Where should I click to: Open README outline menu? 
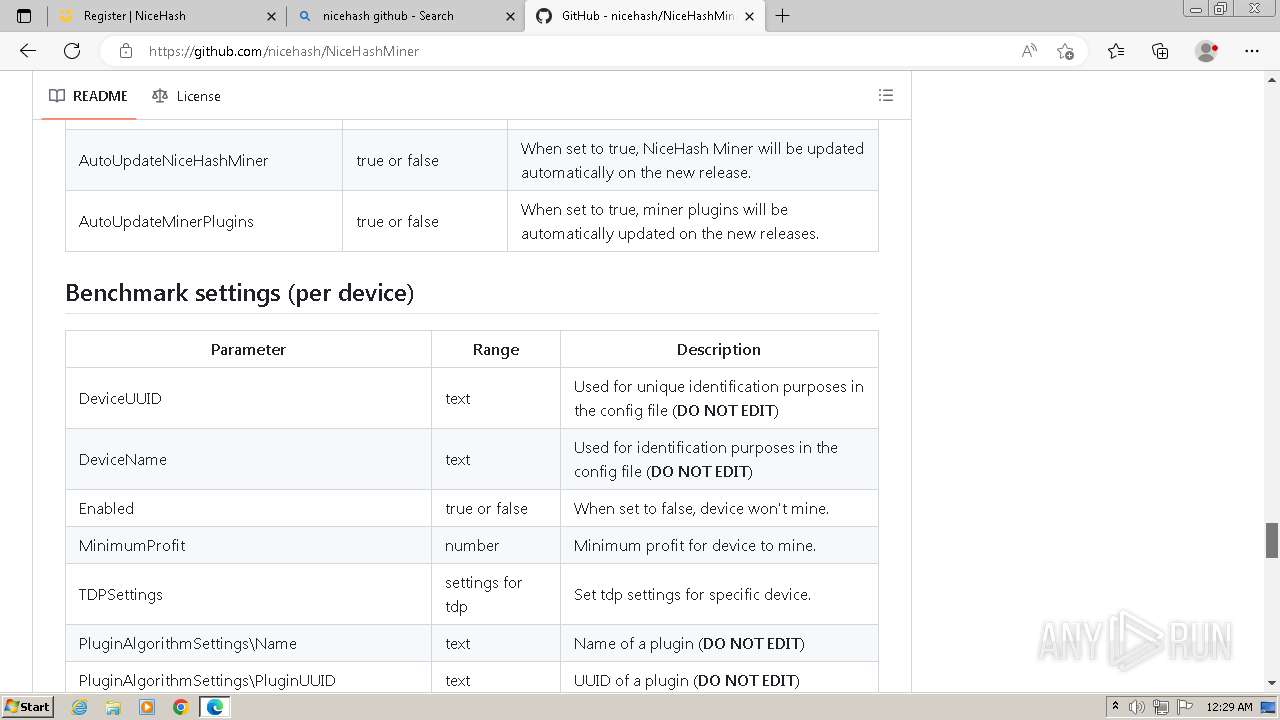point(886,95)
